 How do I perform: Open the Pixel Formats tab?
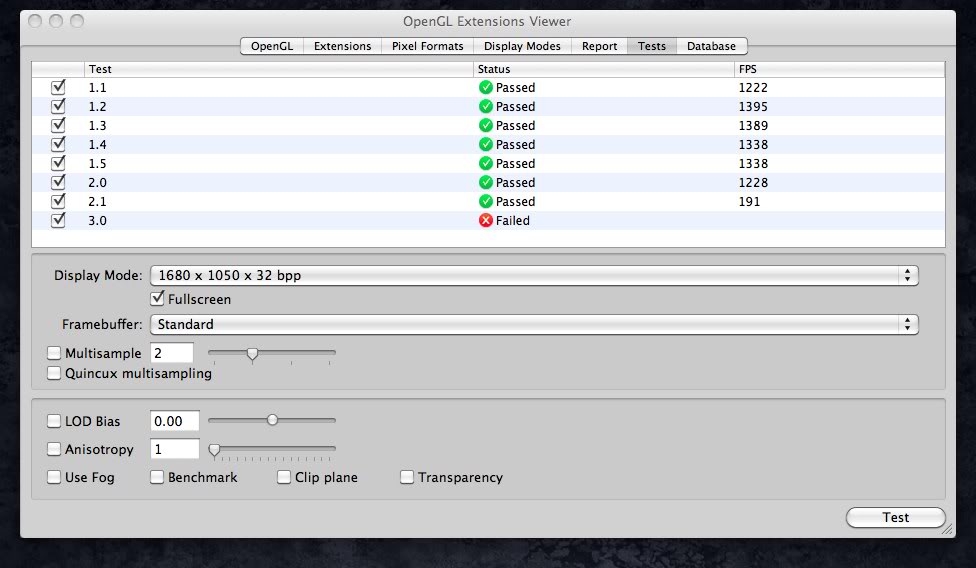428,46
